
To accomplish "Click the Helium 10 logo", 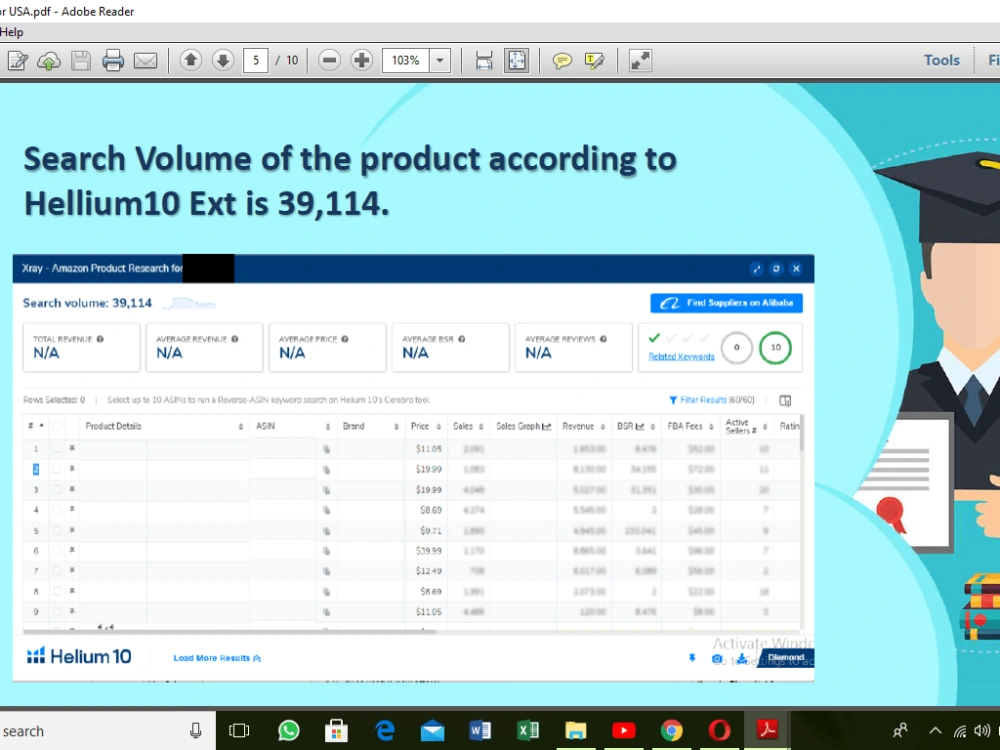I will tap(79, 656).
